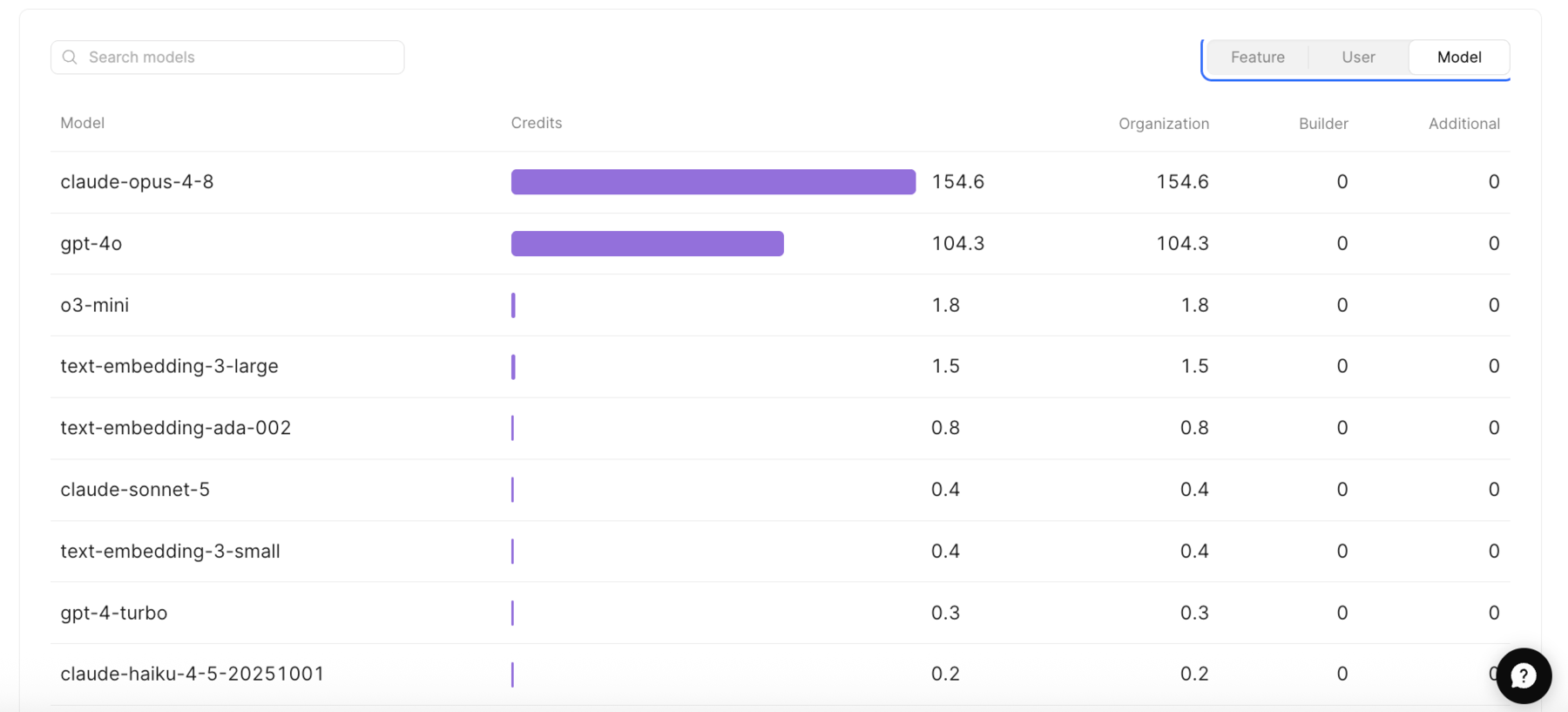Select the claude-opus-4-8 model name
Screen dimensions: 1568x712
click(x=137, y=181)
